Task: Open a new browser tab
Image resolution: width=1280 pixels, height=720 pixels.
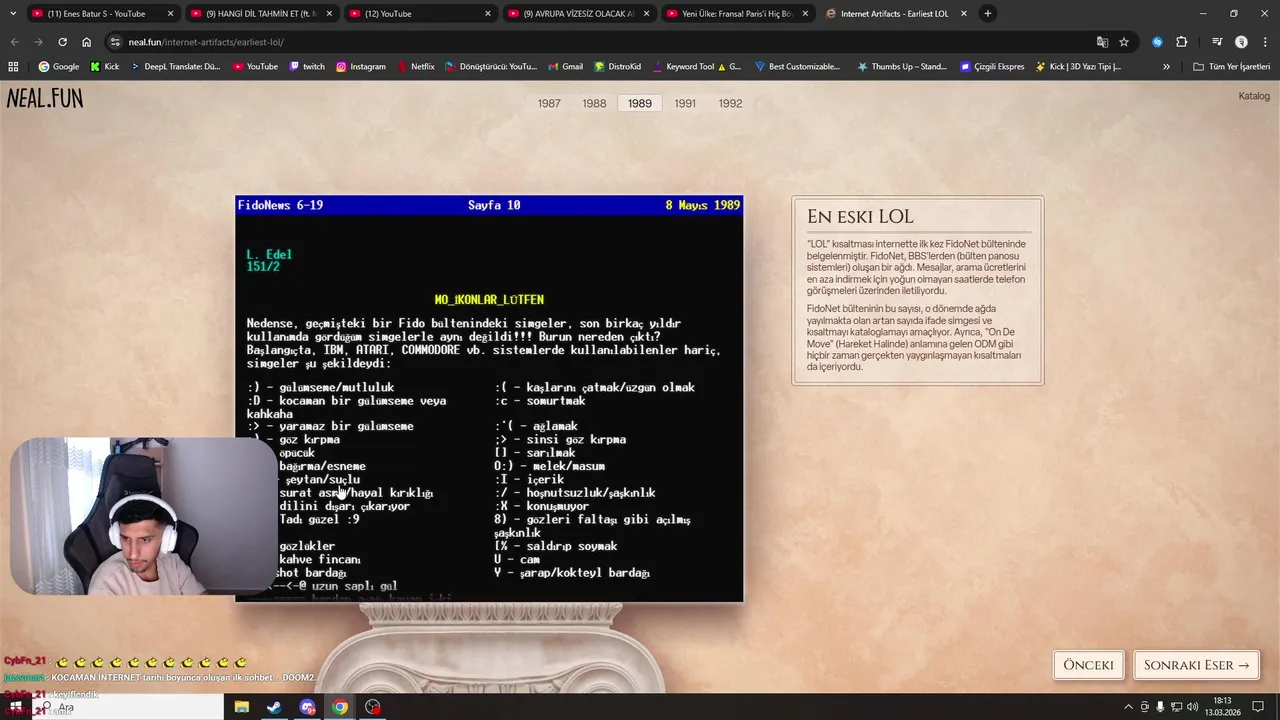Action: [988, 14]
